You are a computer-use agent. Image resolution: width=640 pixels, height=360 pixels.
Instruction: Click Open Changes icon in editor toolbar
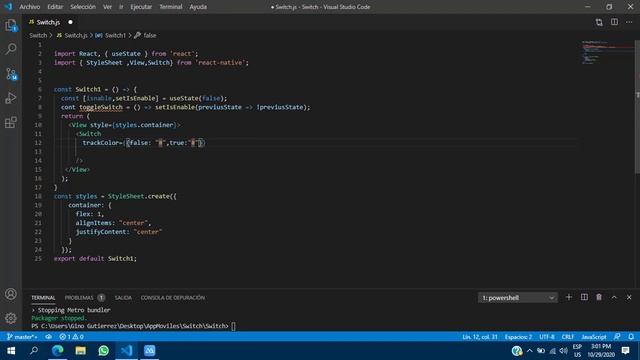click(x=599, y=22)
